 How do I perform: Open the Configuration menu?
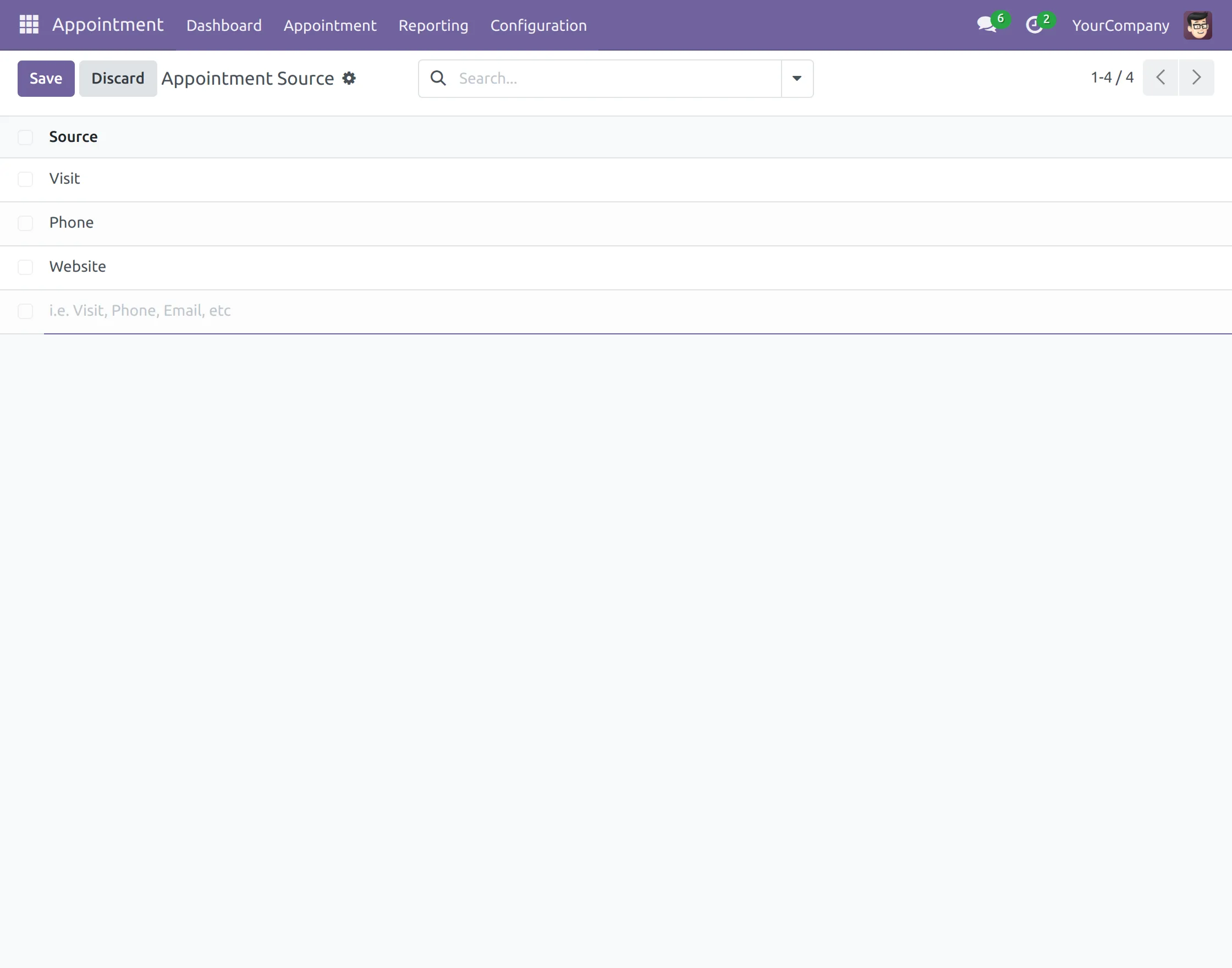538,25
